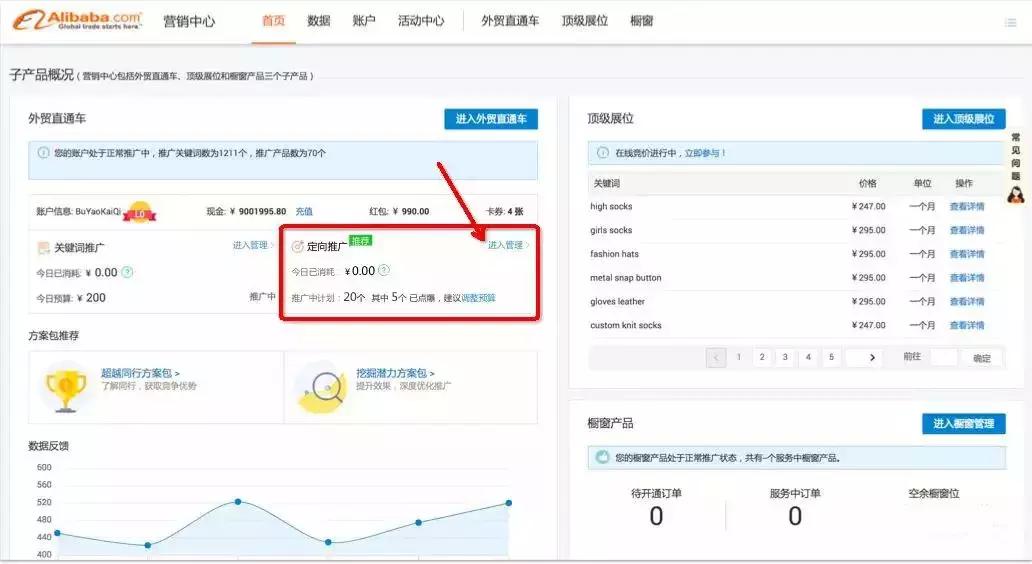
Task: Open the 活动中心 tab
Action: coord(420,21)
